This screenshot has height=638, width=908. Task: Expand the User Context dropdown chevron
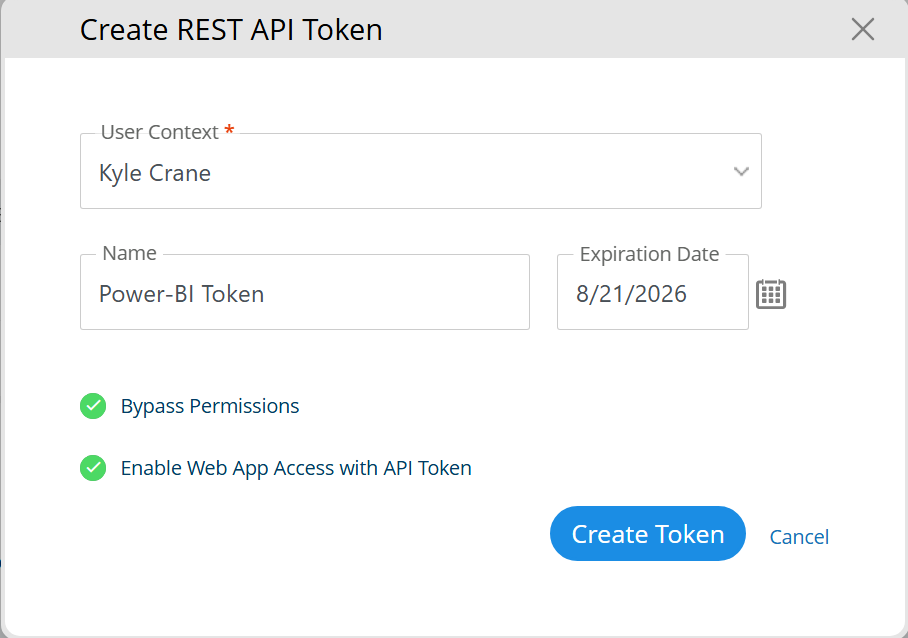point(741,171)
